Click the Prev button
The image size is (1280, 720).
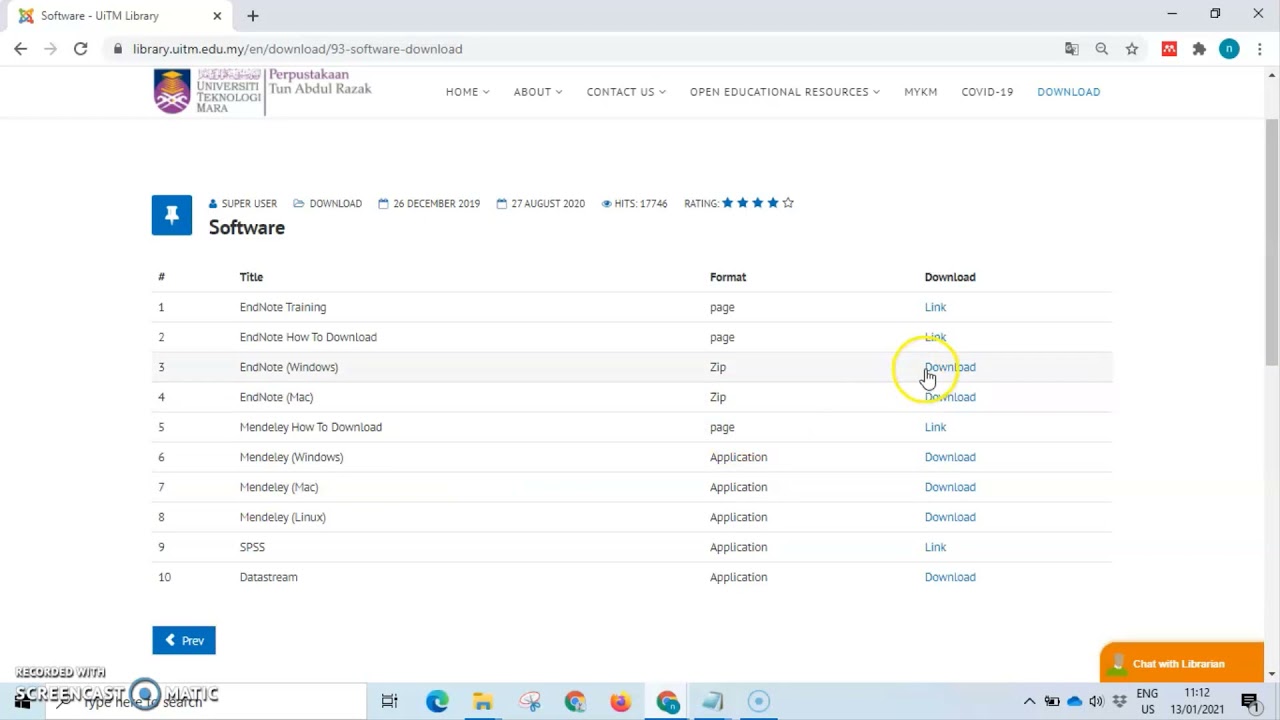pos(184,641)
